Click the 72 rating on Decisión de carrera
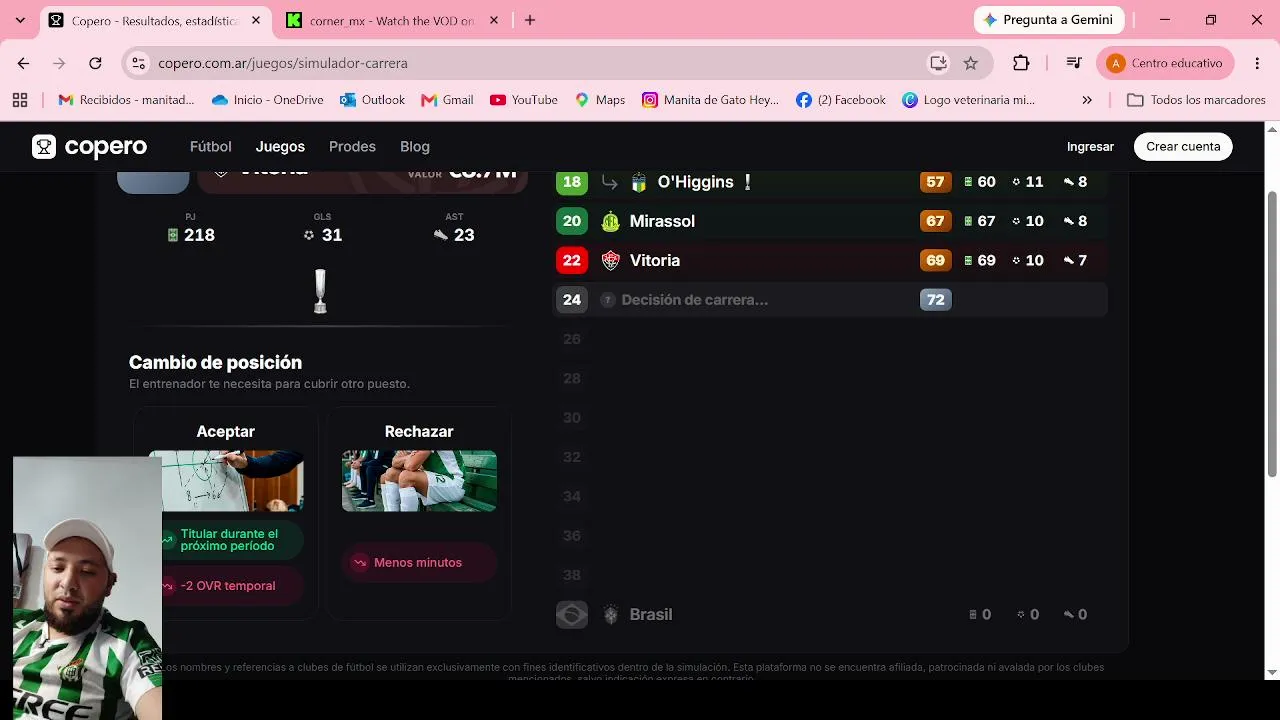This screenshot has height=720, width=1280. [935, 300]
